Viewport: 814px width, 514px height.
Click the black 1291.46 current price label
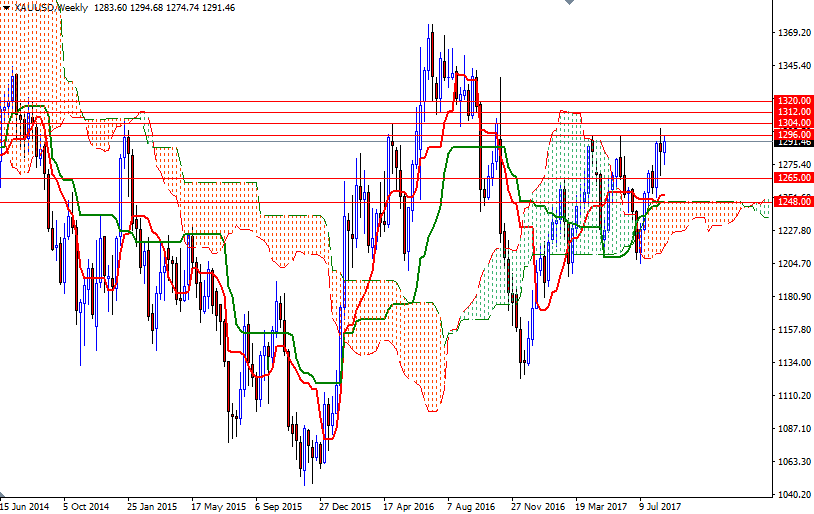(793, 142)
